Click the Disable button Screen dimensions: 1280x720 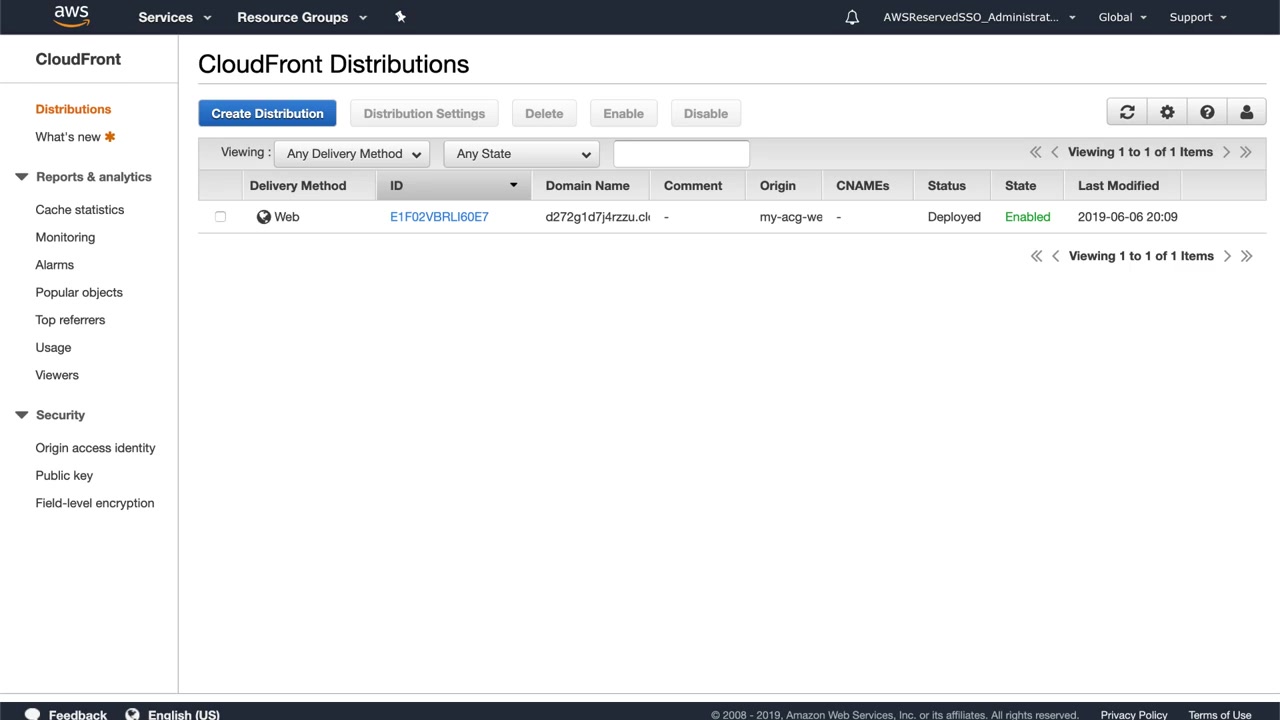706,113
